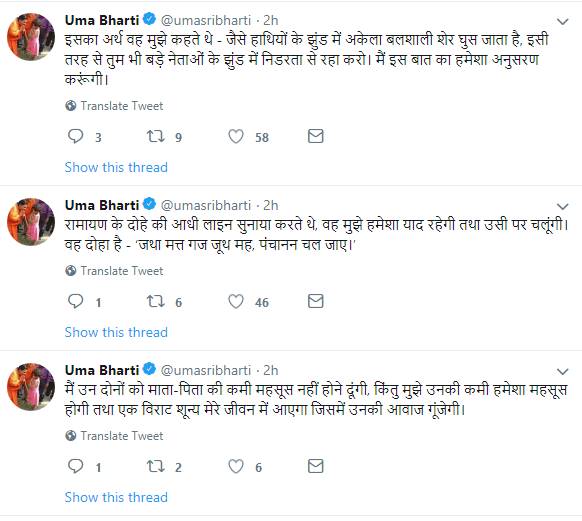Reply to the third tweet

[x=76, y=466]
